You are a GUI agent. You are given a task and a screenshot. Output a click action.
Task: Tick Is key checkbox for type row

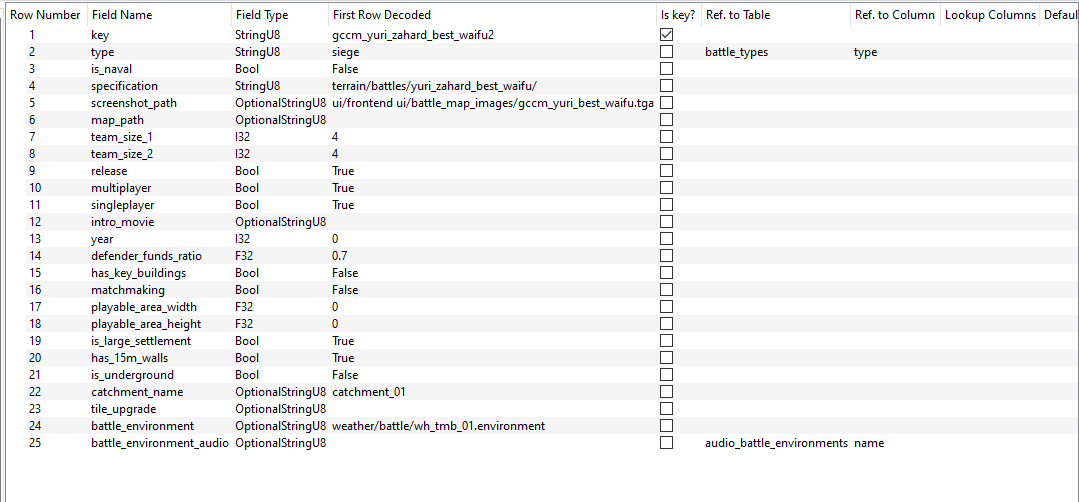tap(666, 52)
